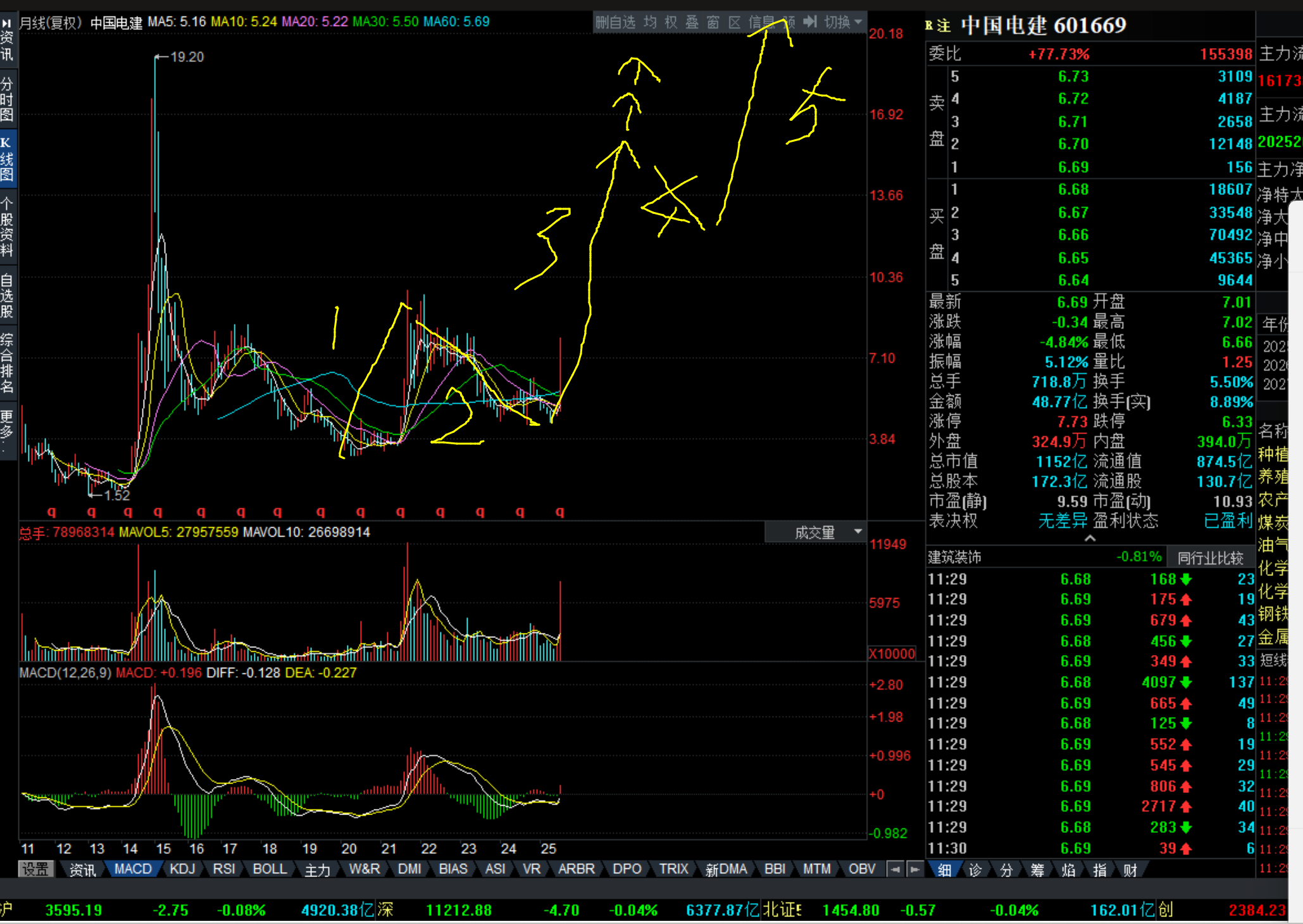Select the 指 index tab
The image size is (1303, 924).
(1100, 870)
